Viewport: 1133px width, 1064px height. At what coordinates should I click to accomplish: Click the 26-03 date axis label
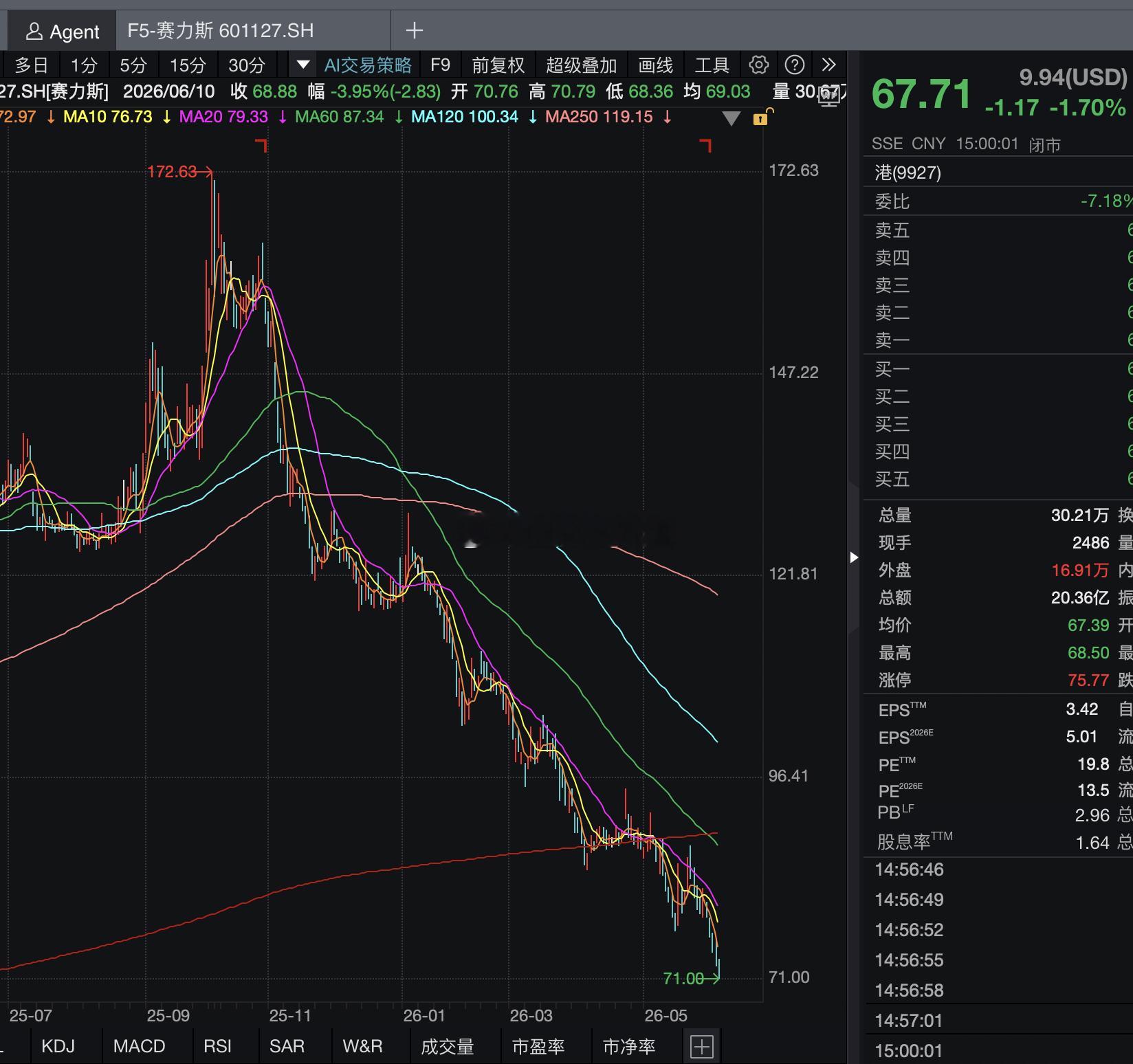(531, 1016)
